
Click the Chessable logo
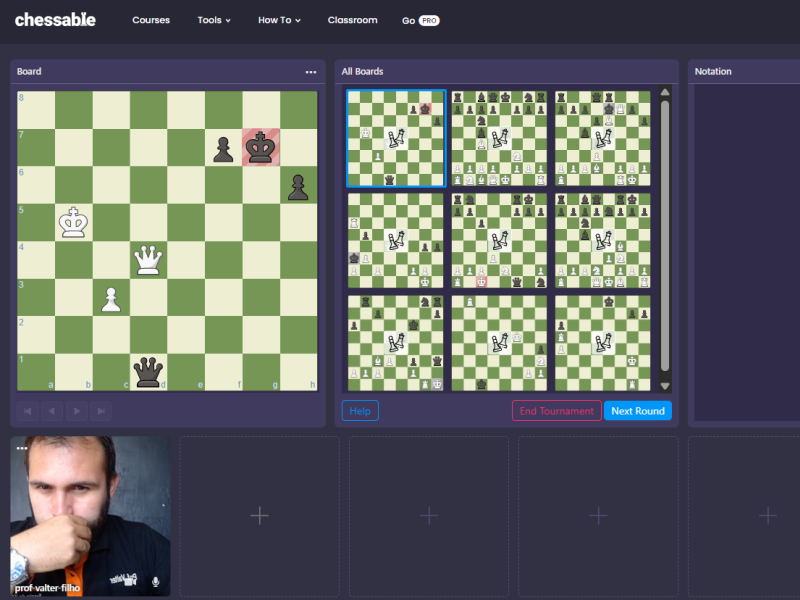[55, 20]
